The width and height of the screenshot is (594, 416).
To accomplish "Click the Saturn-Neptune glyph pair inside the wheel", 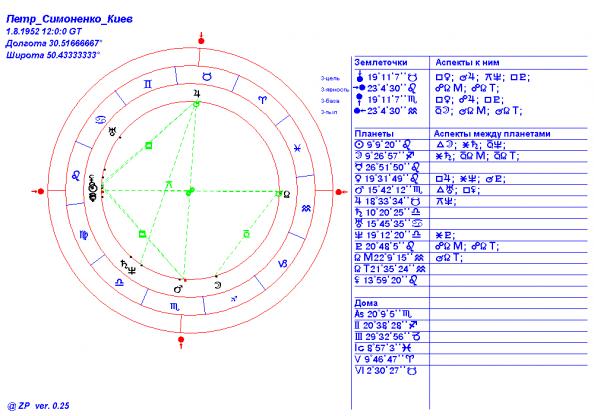I will [x=128, y=266].
